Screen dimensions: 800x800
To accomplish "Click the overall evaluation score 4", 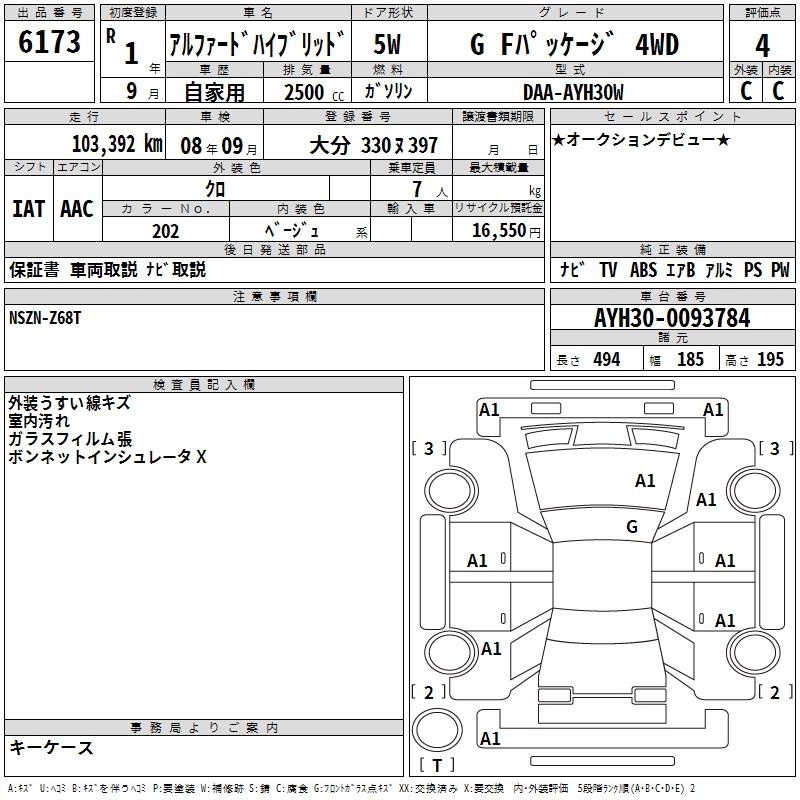I will click(762, 44).
